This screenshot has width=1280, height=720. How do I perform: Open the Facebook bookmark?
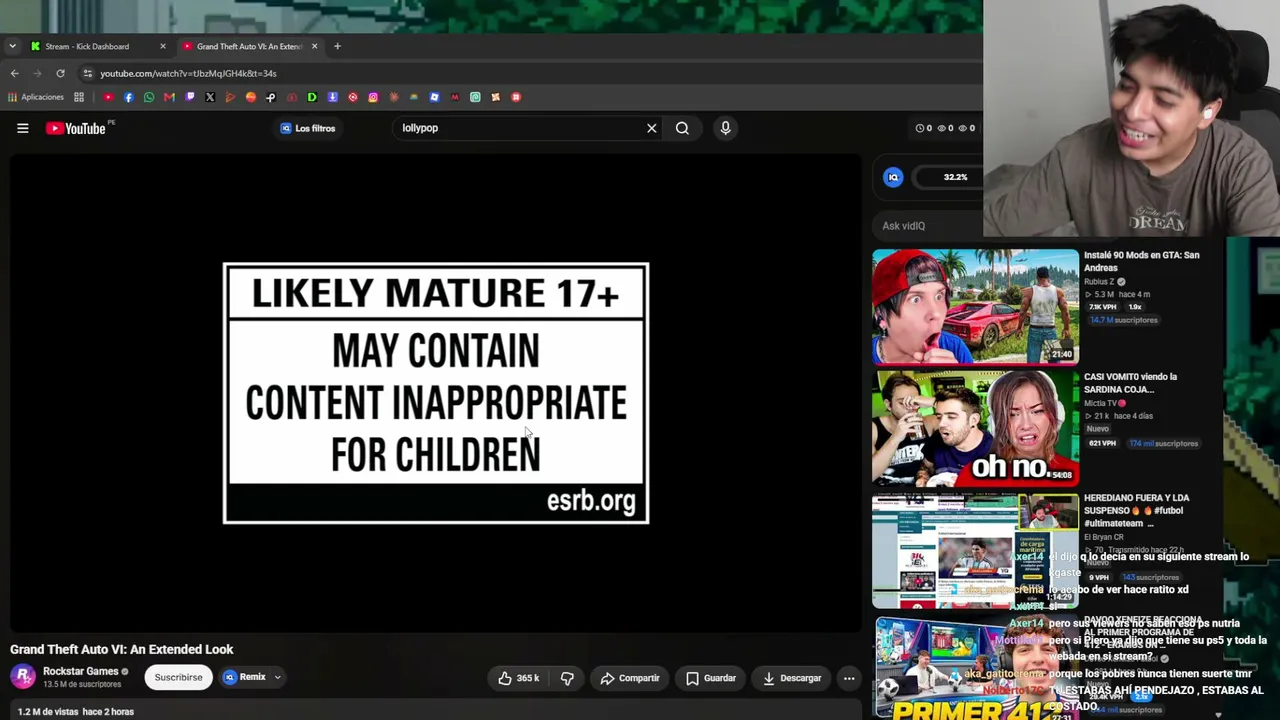point(128,97)
